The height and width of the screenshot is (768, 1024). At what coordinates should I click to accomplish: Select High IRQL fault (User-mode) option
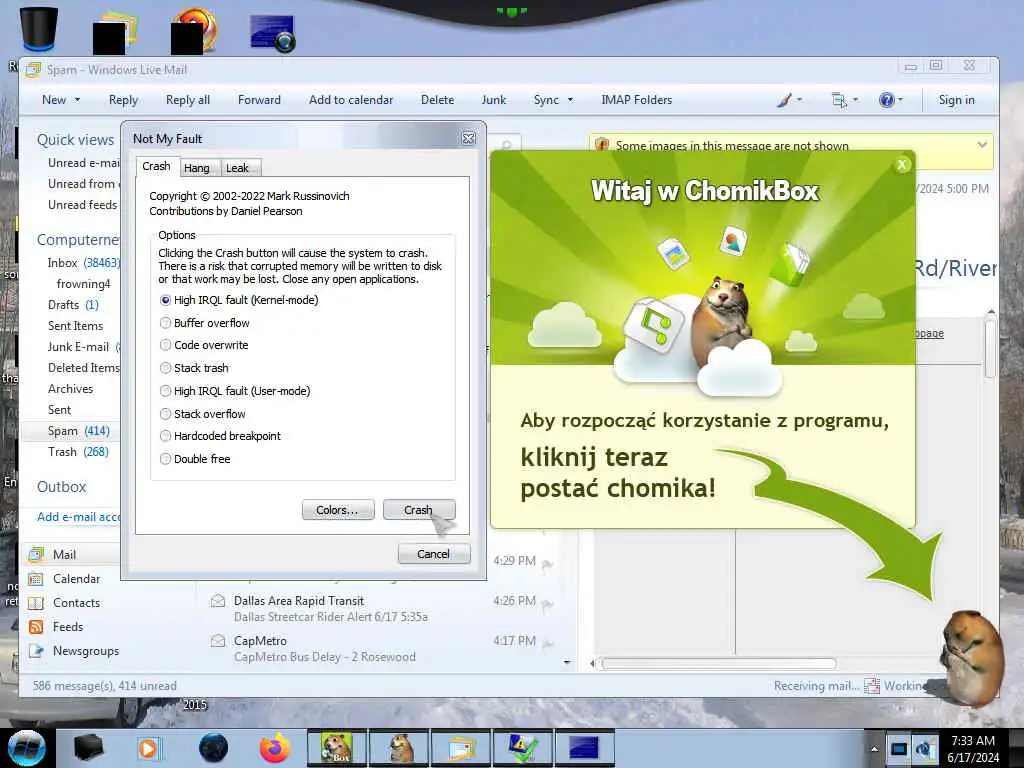[165, 391]
